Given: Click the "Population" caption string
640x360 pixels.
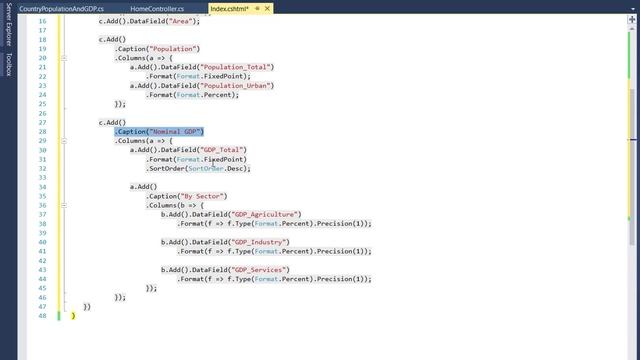Looking at the screenshot, I should click(x=173, y=49).
